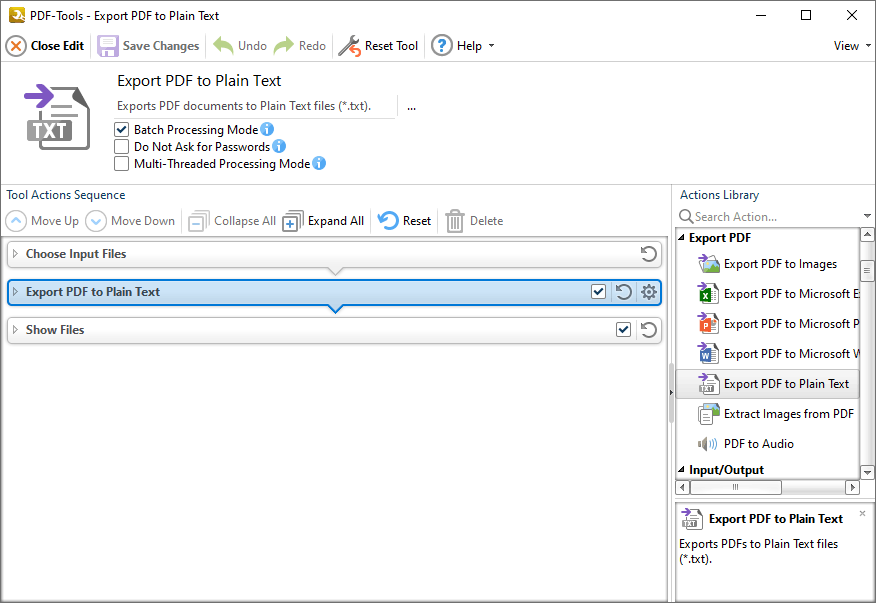Screen dimensions: 876x603
Task: Collapse All actions in sequence
Action: pos(232,221)
